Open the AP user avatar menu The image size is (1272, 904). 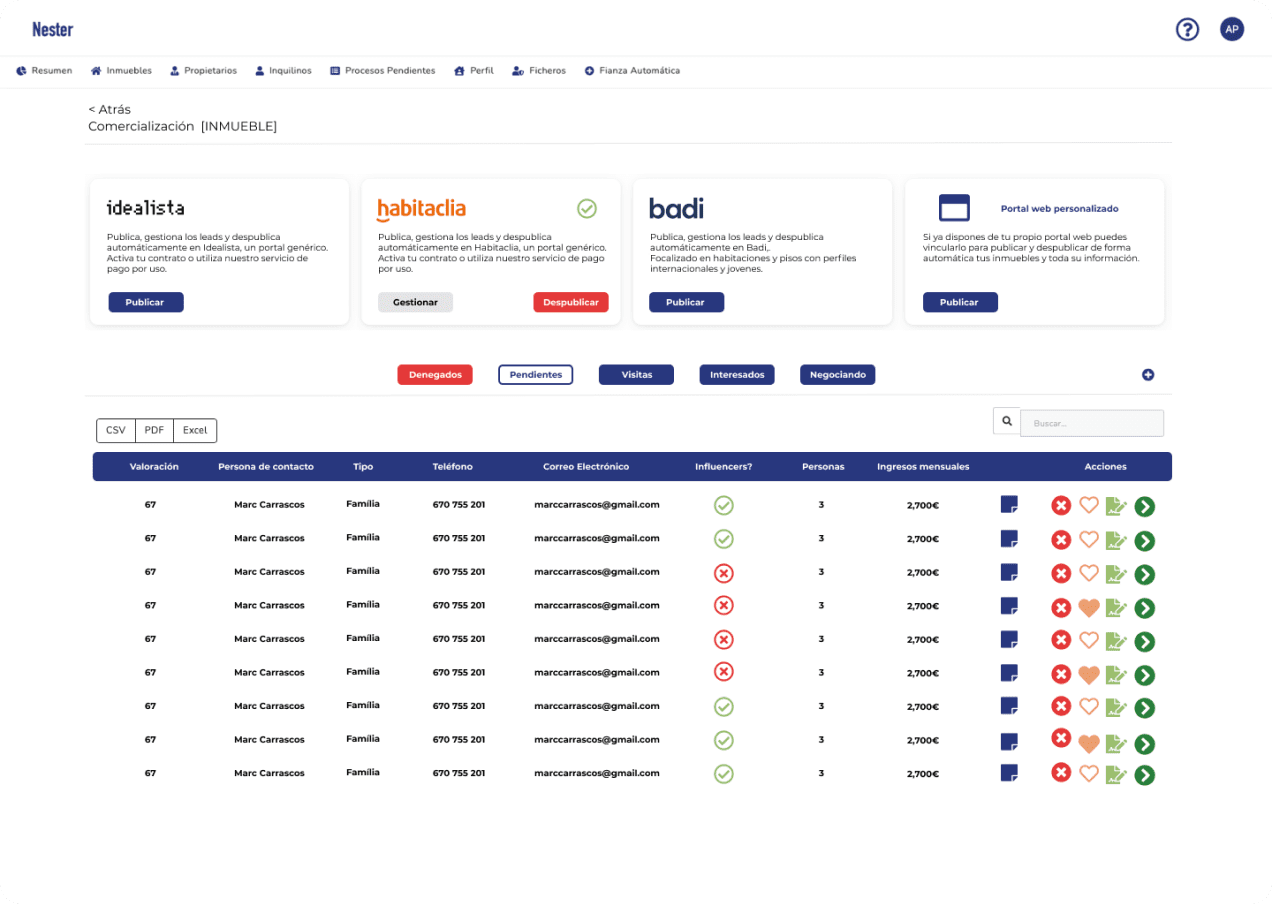[1232, 29]
